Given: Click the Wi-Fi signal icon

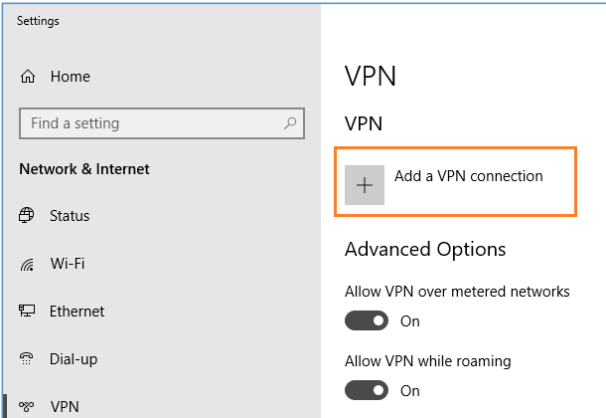Looking at the screenshot, I should click(x=27, y=265).
